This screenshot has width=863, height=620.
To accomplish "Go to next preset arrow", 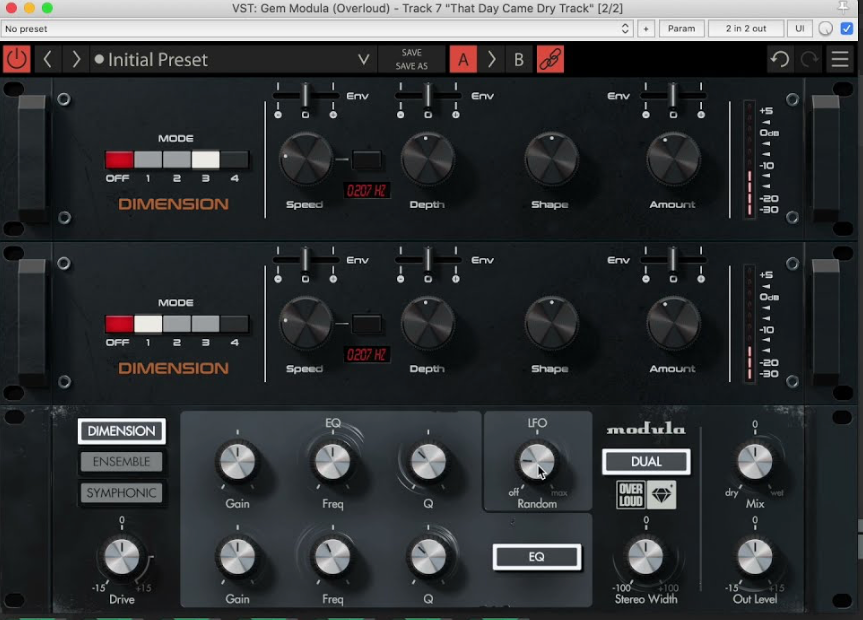I will pos(75,59).
